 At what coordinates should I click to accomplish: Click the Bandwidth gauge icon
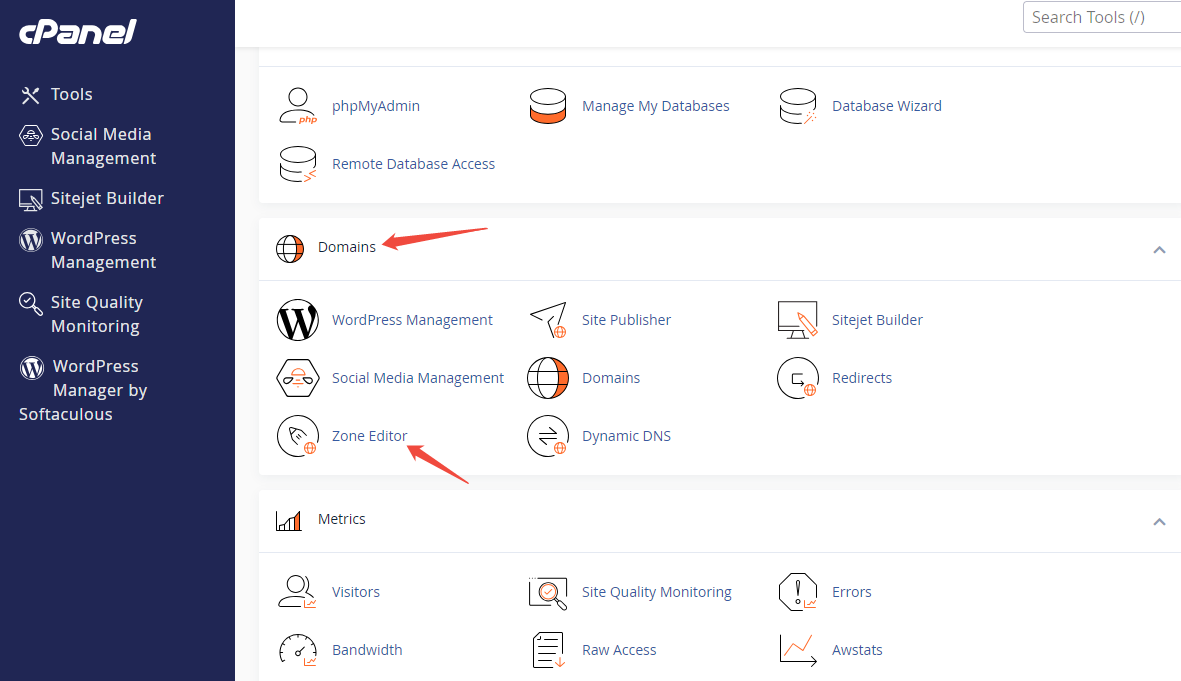click(x=298, y=650)
